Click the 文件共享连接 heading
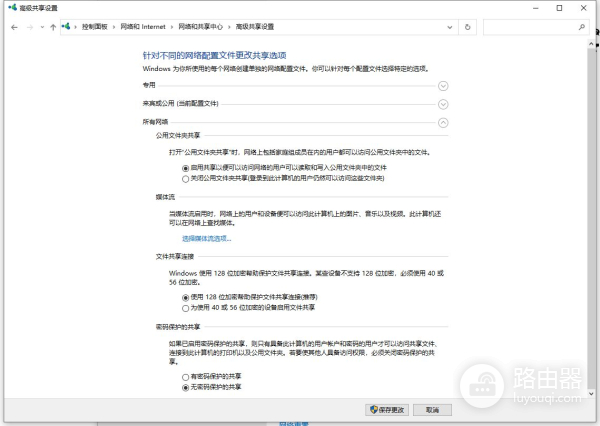 pyautogui.click(x=175, y=256)
